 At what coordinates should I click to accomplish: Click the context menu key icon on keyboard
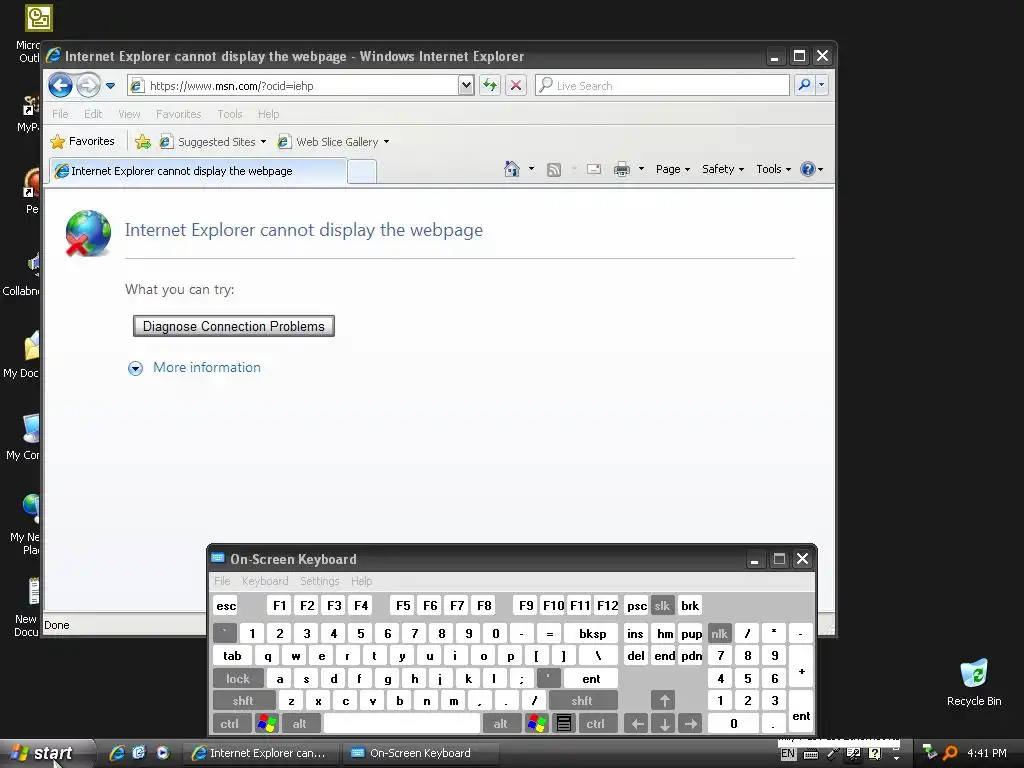(564, 724)
